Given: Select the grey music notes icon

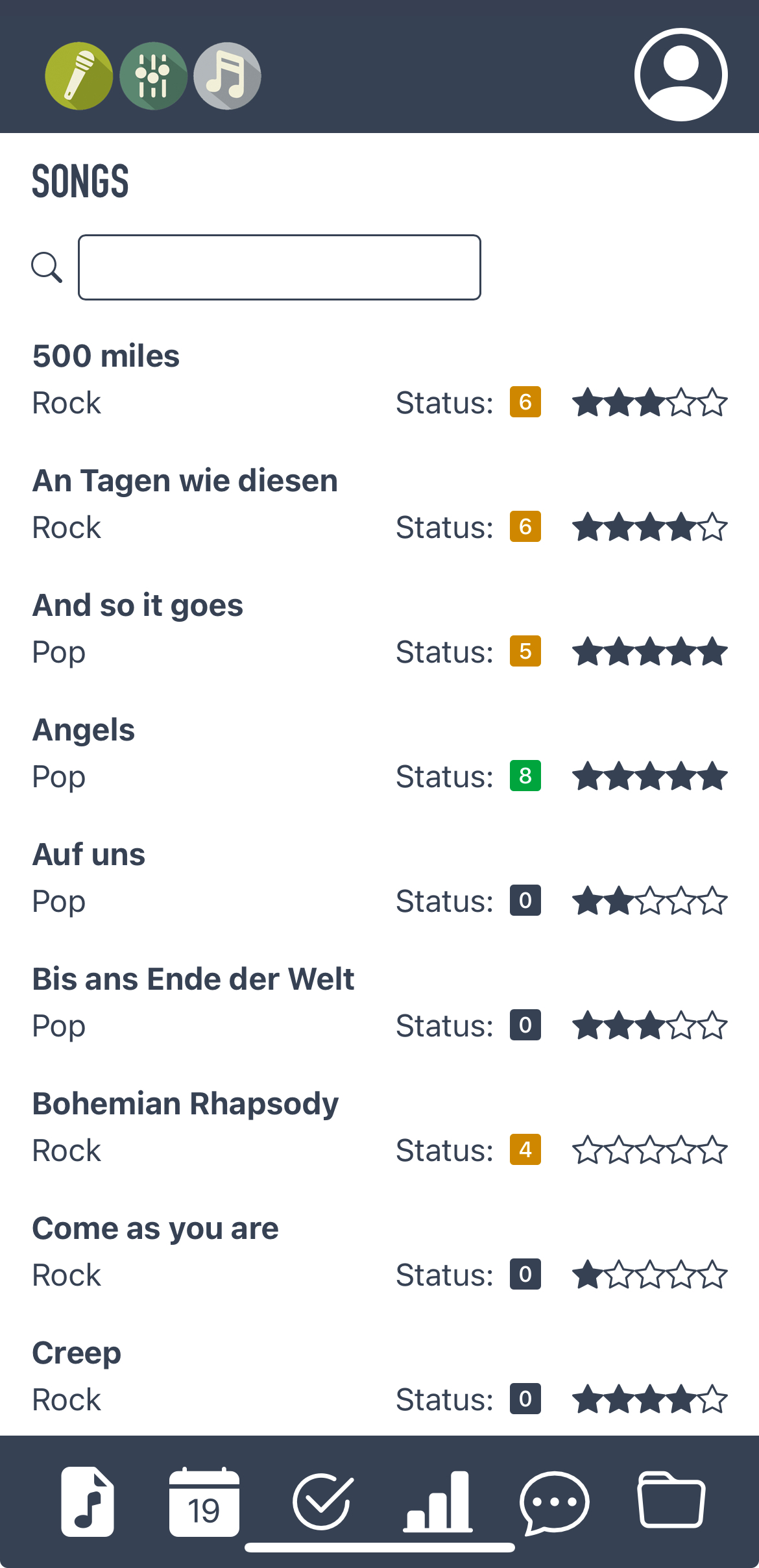Looking at the screenshot, I should 227,76.
